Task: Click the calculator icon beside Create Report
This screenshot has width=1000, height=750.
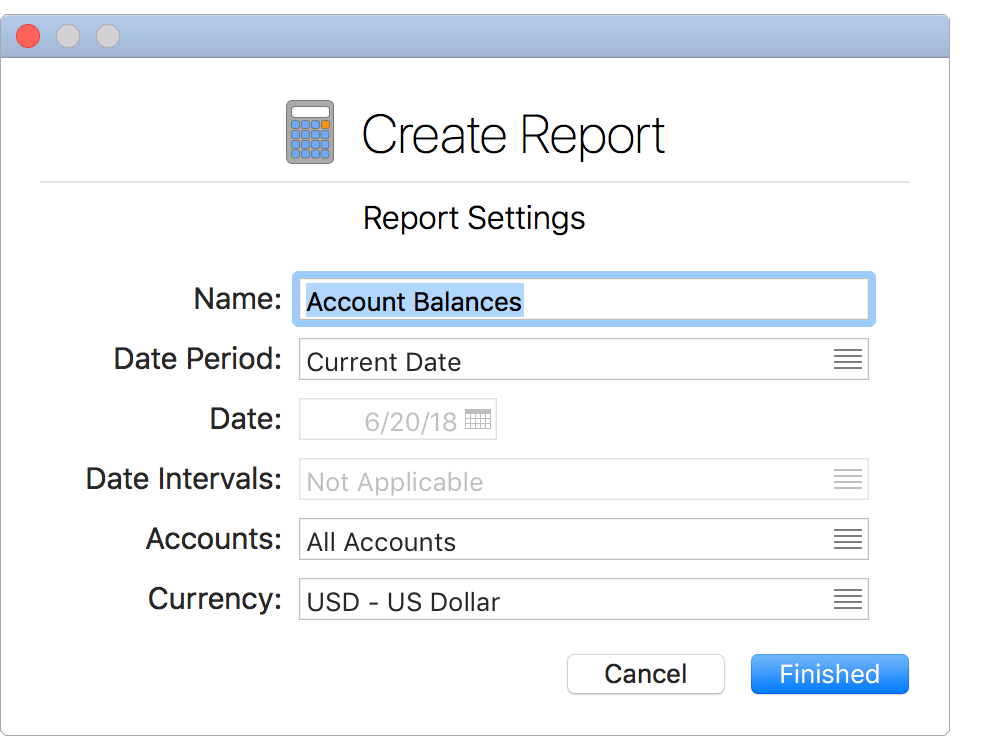Action: [x=310, y=130]
